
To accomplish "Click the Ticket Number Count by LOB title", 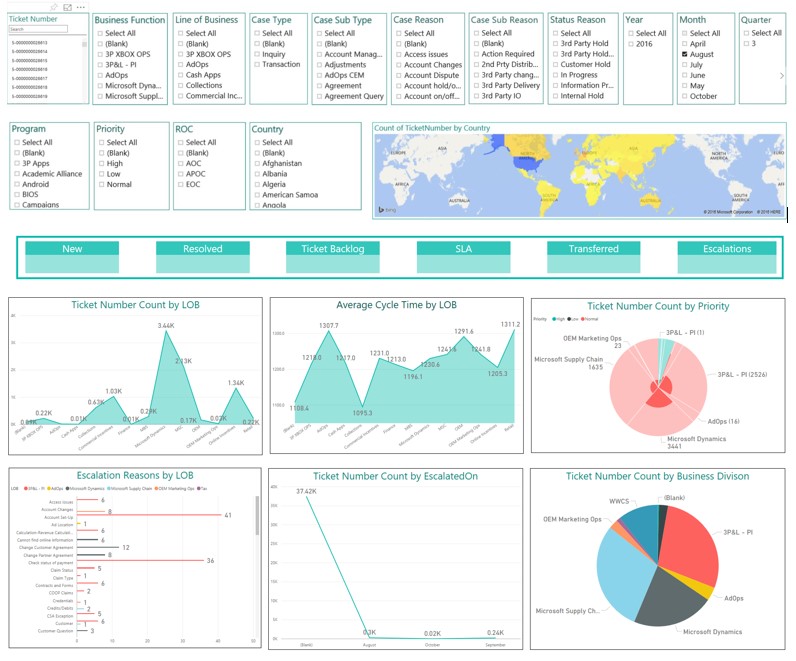I will pyautogui.click(x=135, y=305).
